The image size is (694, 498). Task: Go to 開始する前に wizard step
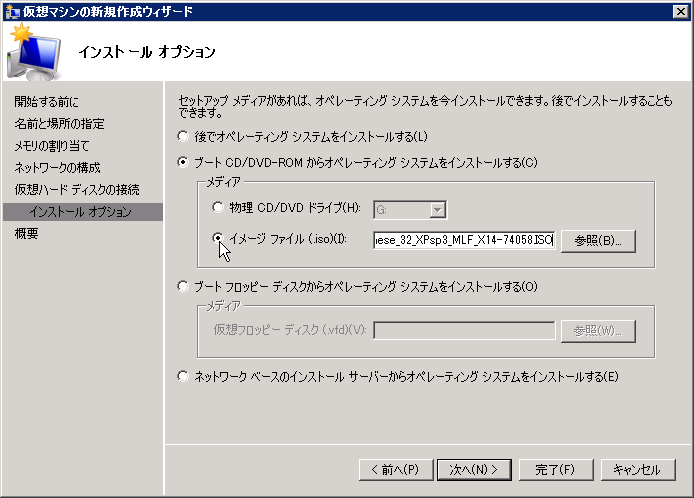click(x=46, y=102)
